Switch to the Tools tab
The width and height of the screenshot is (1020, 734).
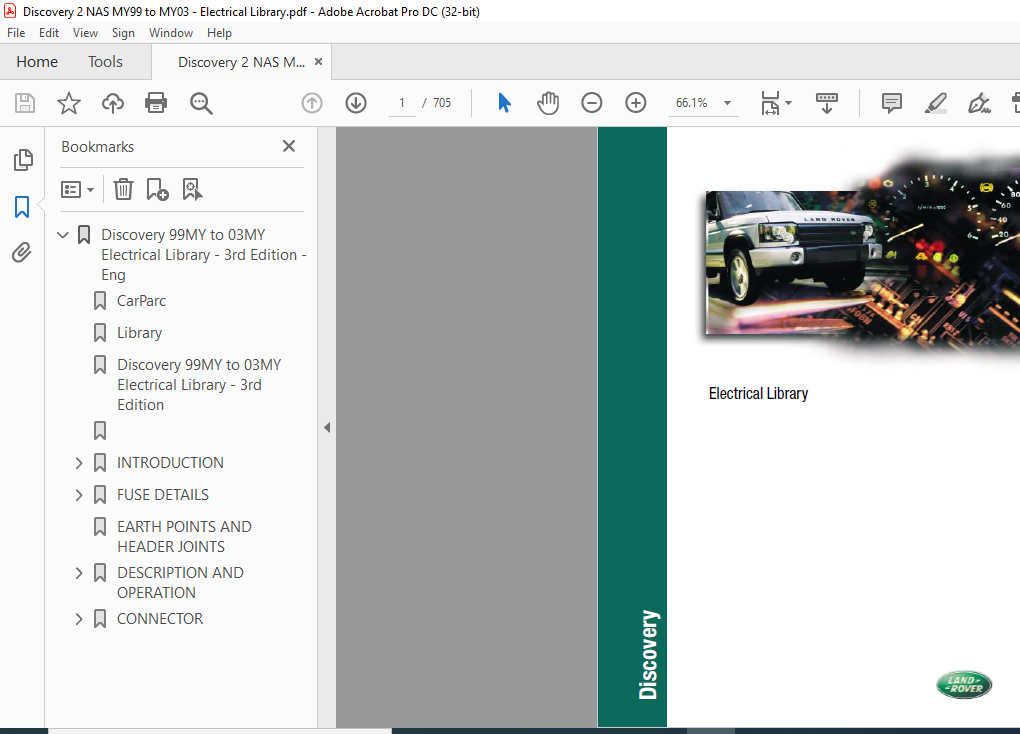pyautogui.click(x=105, y=62)
